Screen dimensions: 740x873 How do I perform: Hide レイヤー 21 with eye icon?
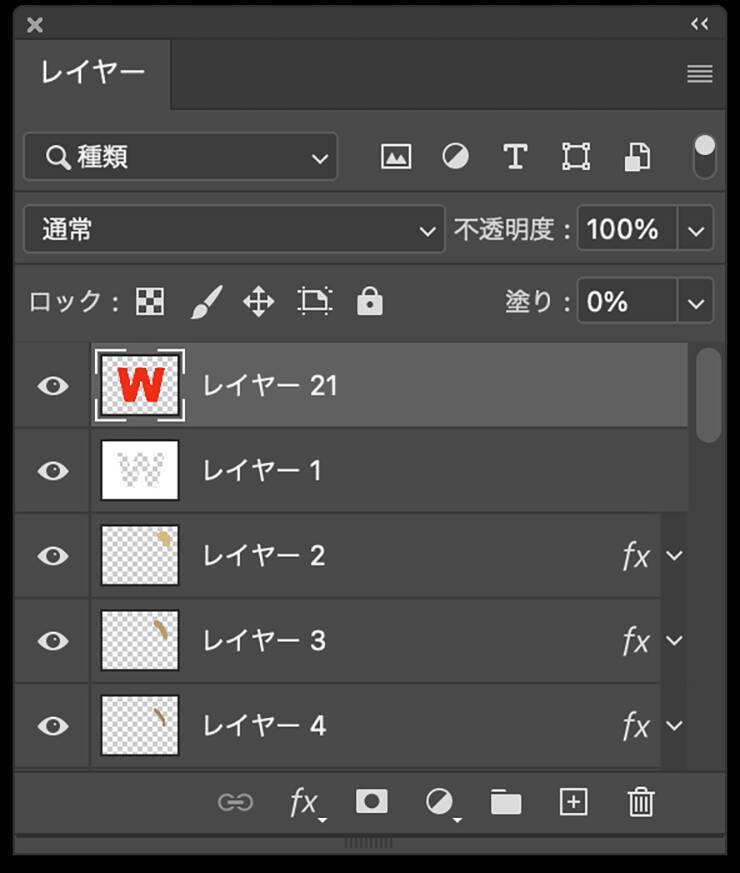[52, 386]
